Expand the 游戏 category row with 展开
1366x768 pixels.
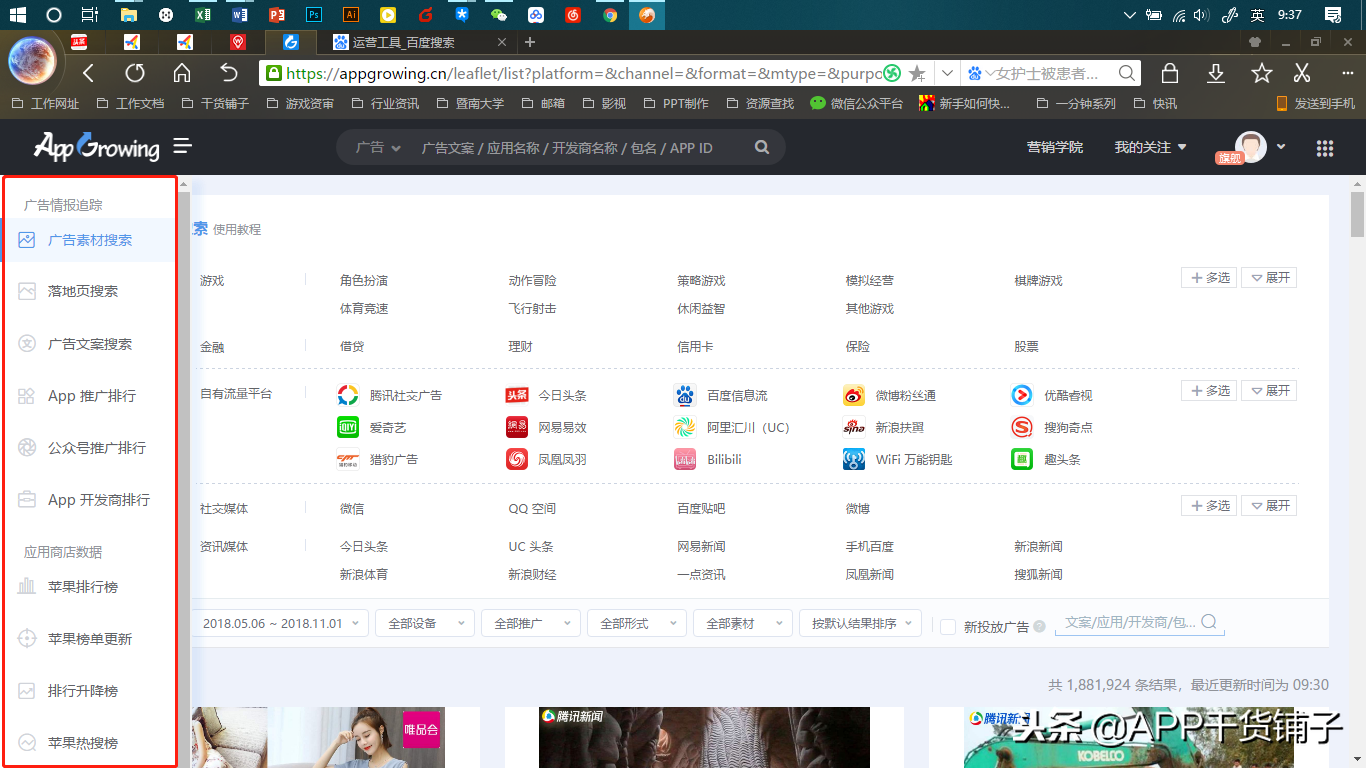(1269, 278)
